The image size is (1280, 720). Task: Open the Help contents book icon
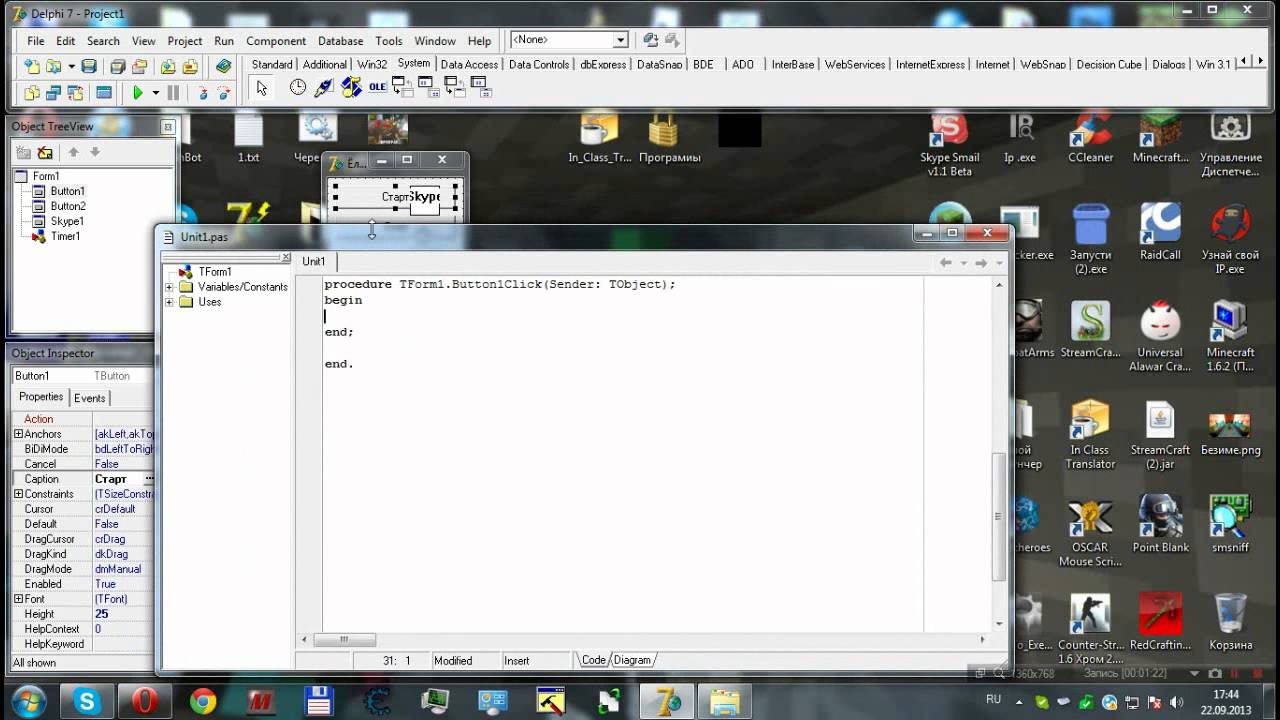[223, 66]
